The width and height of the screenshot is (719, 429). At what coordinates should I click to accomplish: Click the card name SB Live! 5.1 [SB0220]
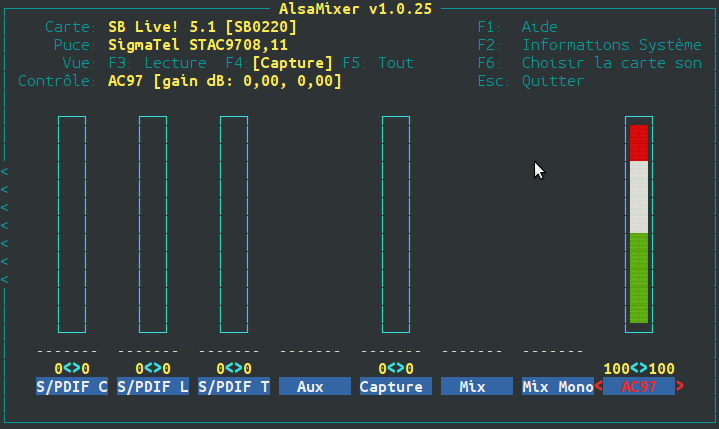click(x=203, y=27)
